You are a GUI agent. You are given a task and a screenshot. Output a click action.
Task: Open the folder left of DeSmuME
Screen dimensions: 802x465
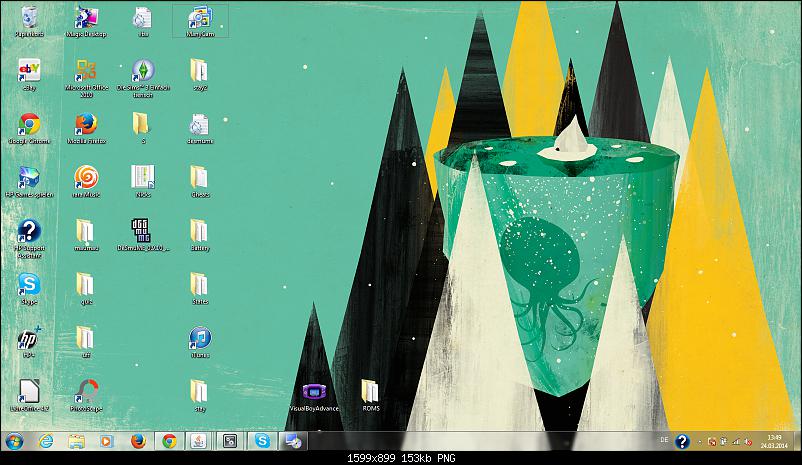86,235
